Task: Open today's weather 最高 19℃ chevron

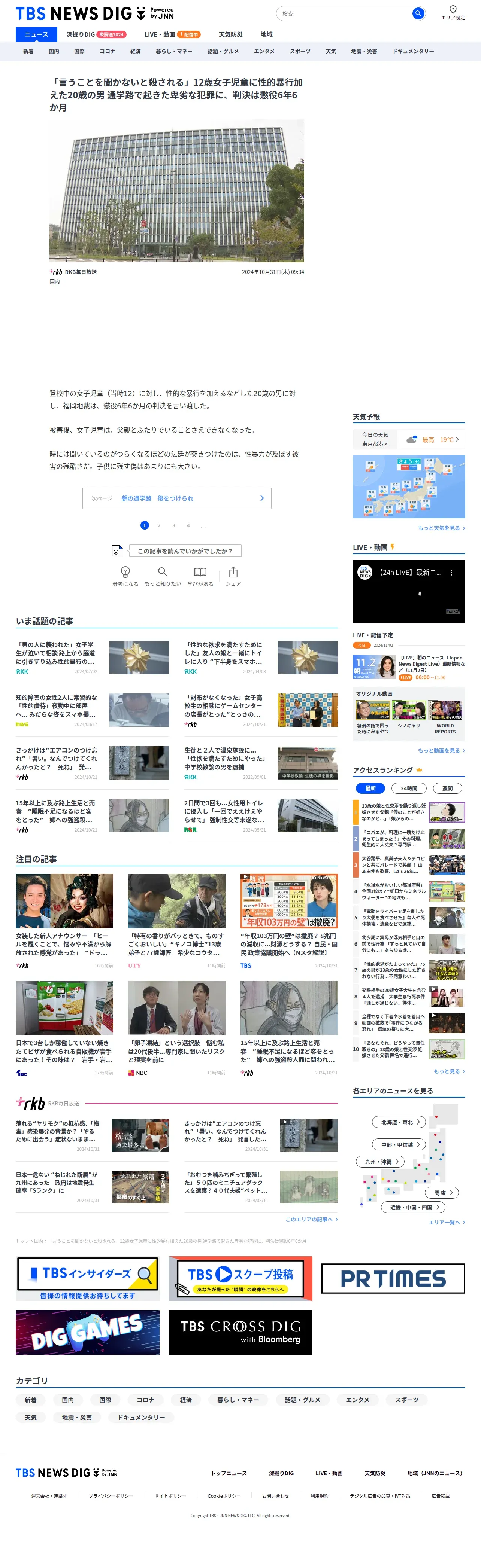Action: (457, 439)
